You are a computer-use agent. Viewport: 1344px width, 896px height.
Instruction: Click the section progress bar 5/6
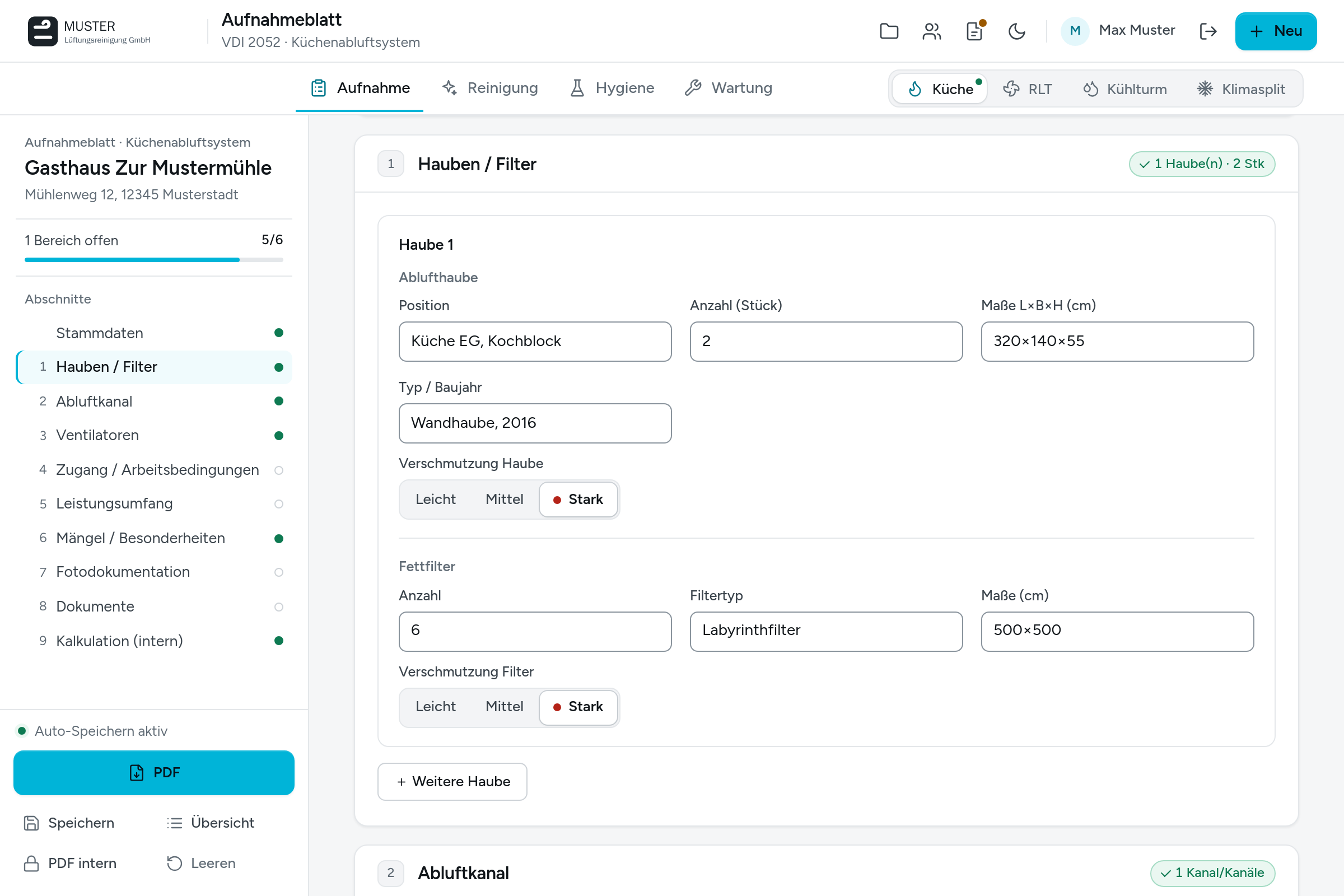153,260
